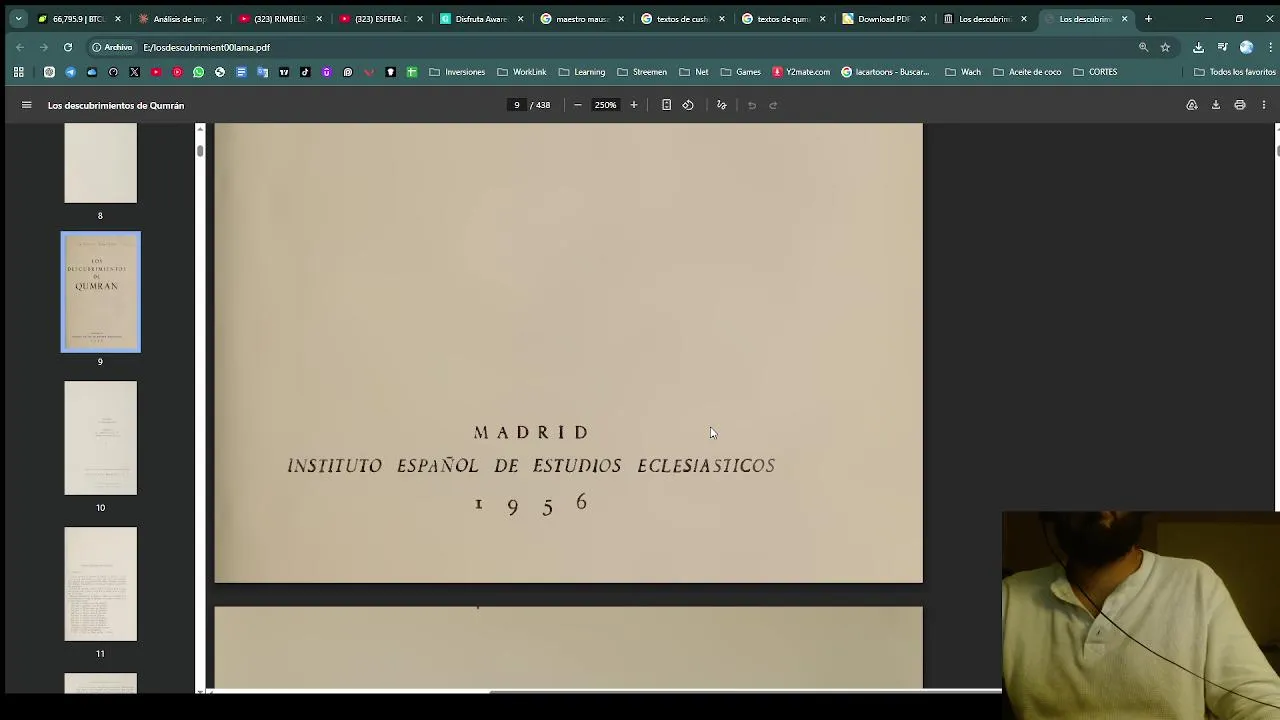This screenshot has height=720, width=1280.
Task: Open the lacartoons - Buscar bookmark
Action: [x=886, y=72]
